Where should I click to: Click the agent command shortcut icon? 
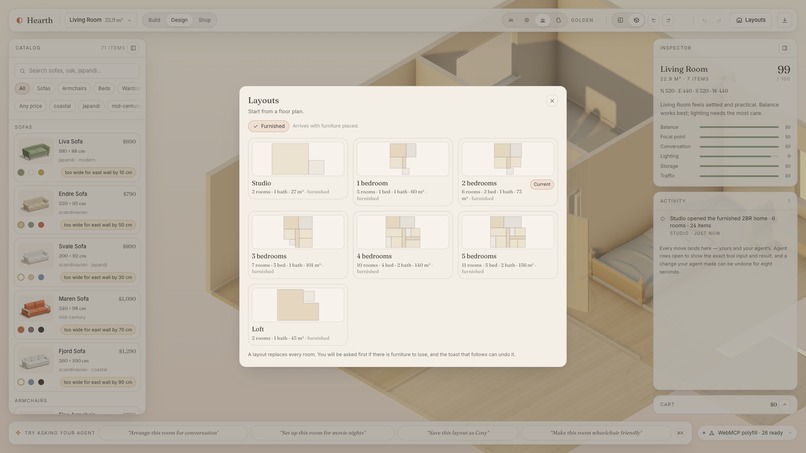[680, 433]
